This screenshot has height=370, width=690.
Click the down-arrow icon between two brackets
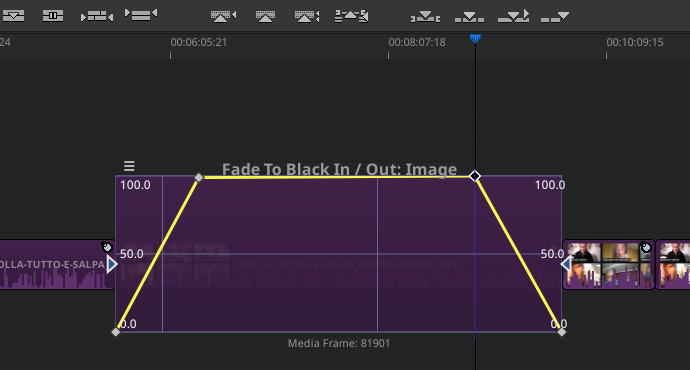(425, 17)
